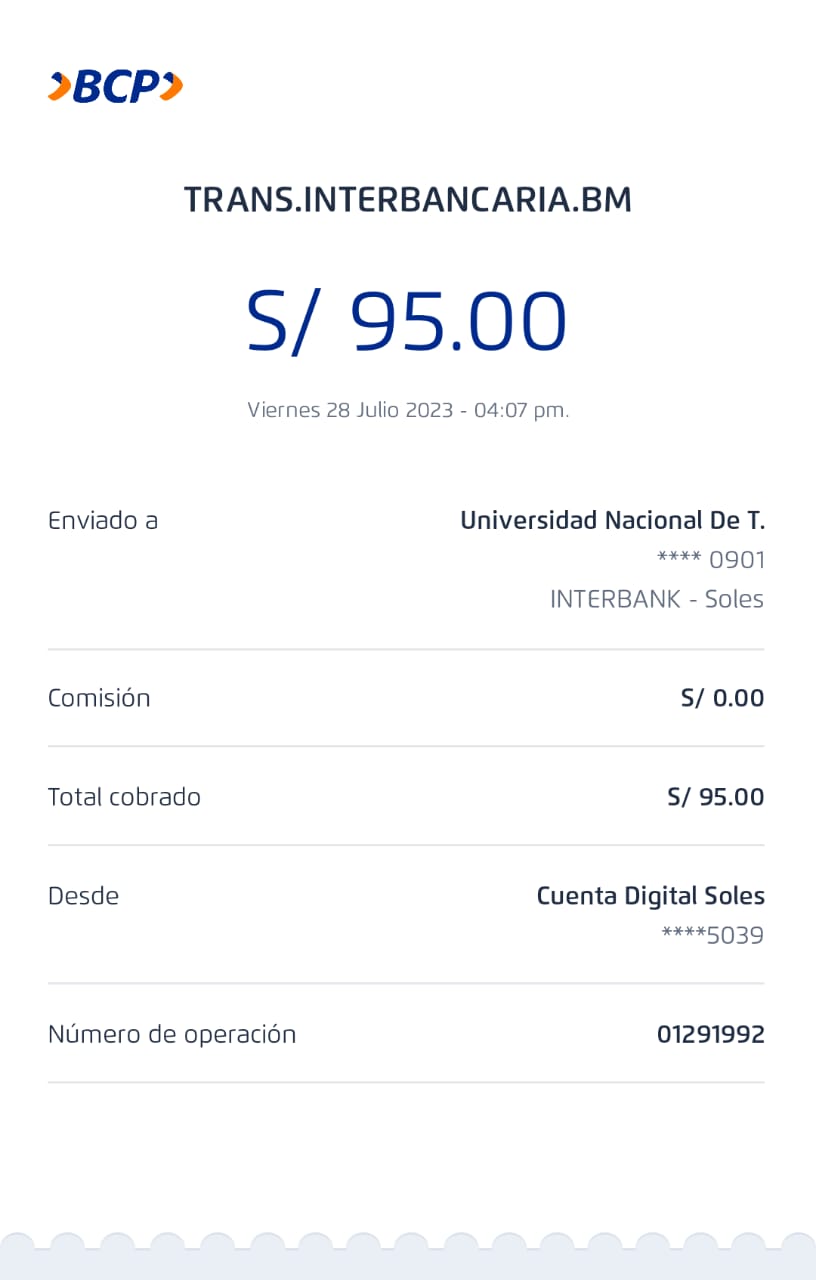This screenshot has width=816, height=1280.
Task: Click the 'Enviado a' label
Action: (x=103, y=520)
